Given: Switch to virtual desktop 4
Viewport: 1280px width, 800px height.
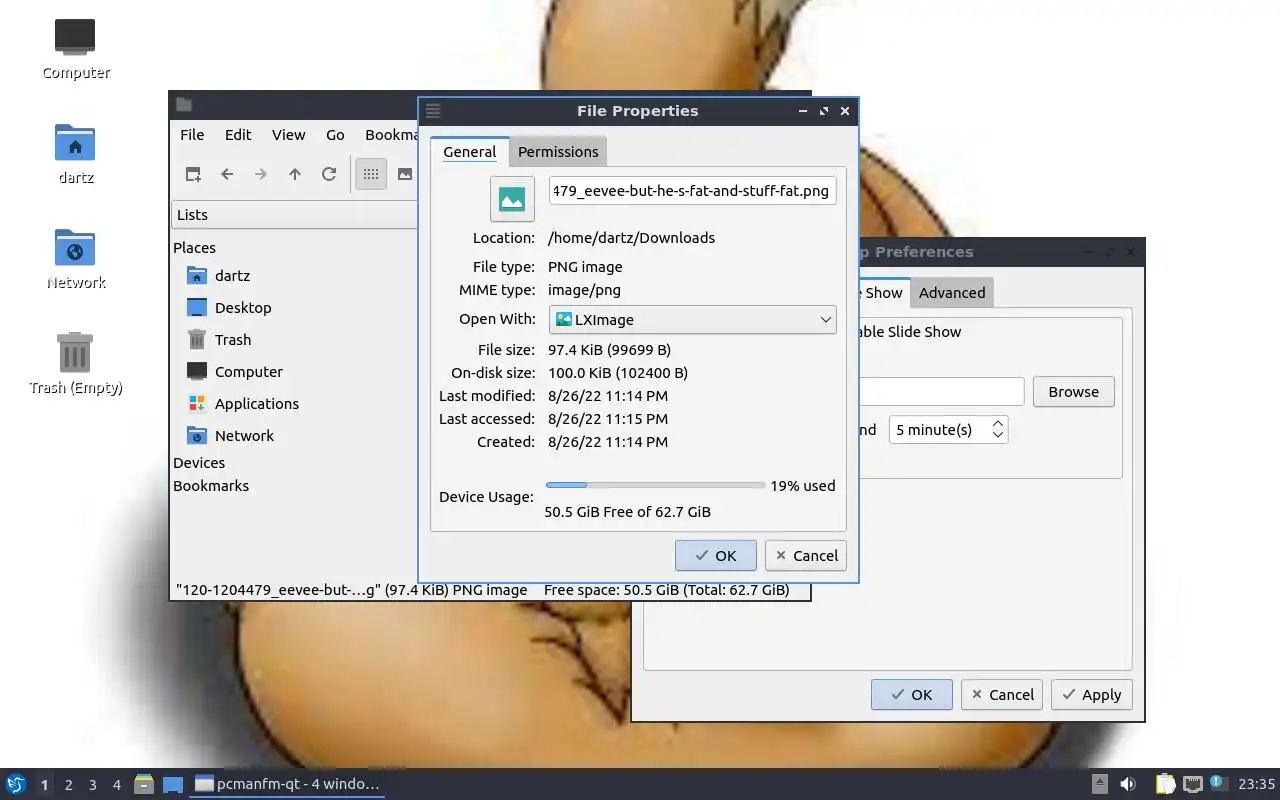Looking at the screenshot, I should click(116, 784).
